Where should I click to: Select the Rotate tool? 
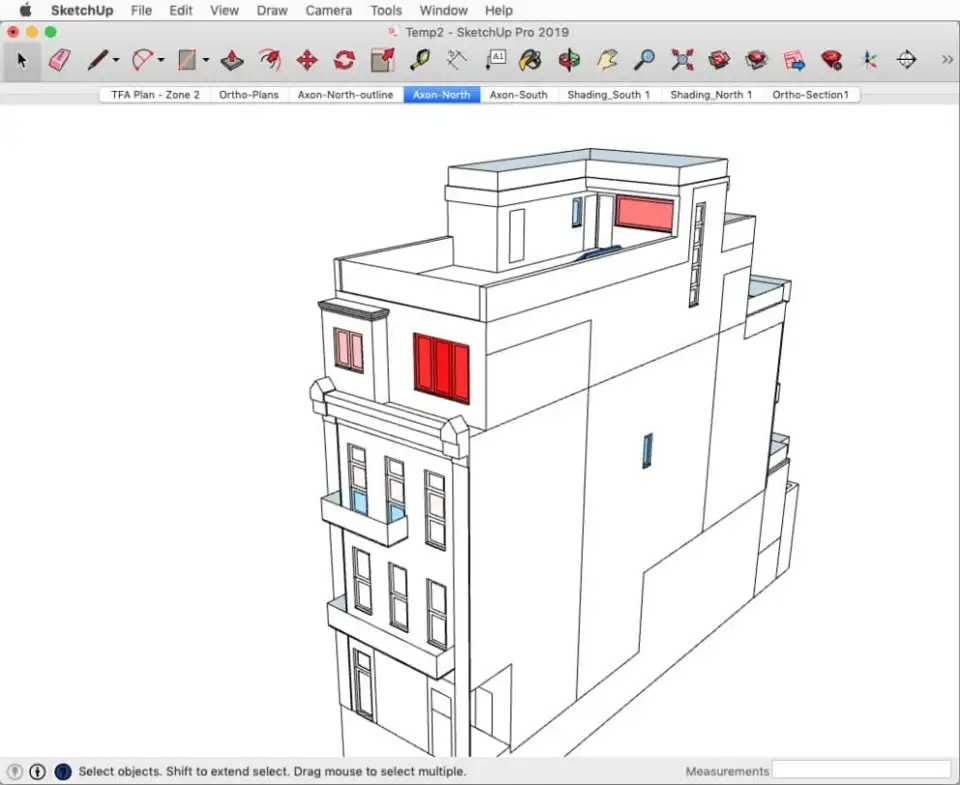(344, 60)
